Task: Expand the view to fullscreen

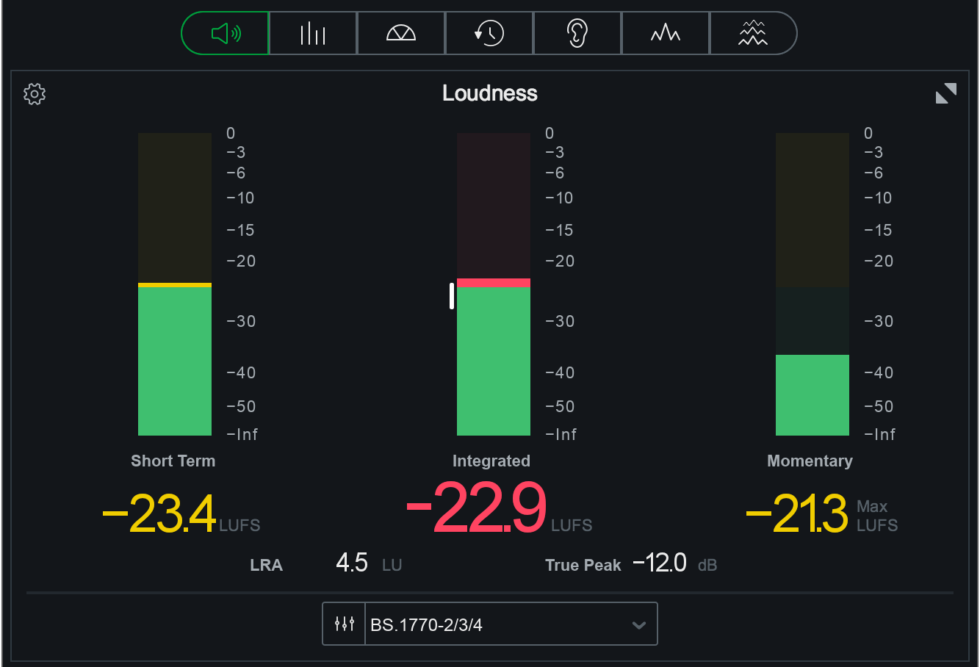Action: pos(945,93)
